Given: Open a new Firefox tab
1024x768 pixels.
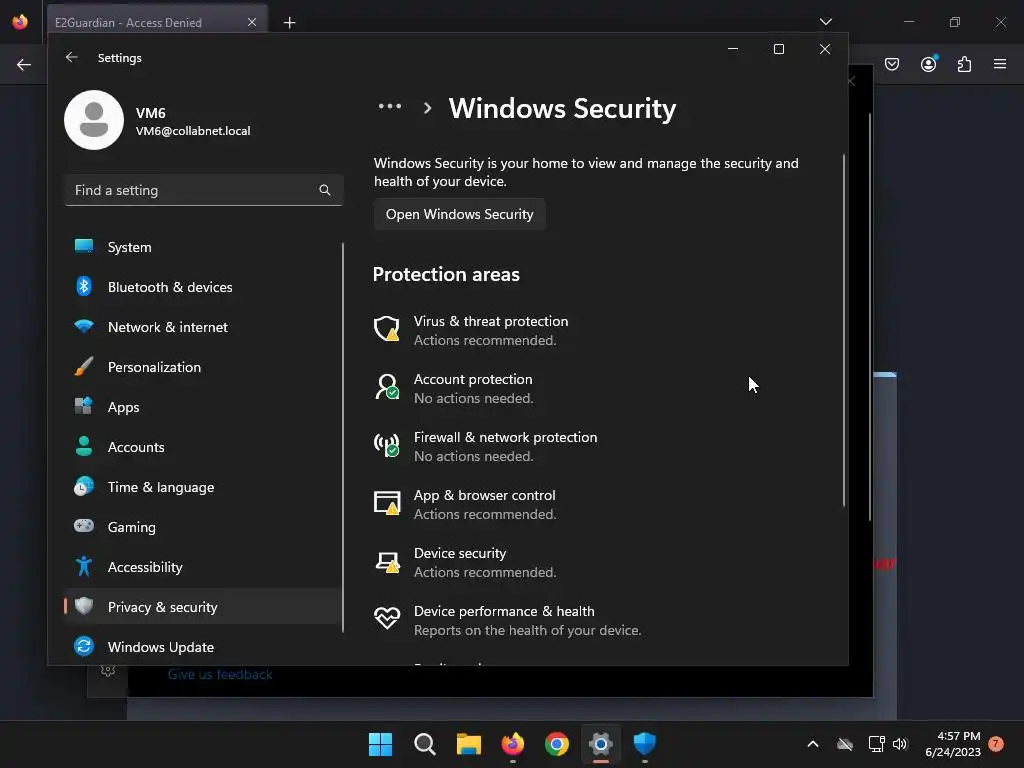Looking at the screenshot, I should (289, 23).
